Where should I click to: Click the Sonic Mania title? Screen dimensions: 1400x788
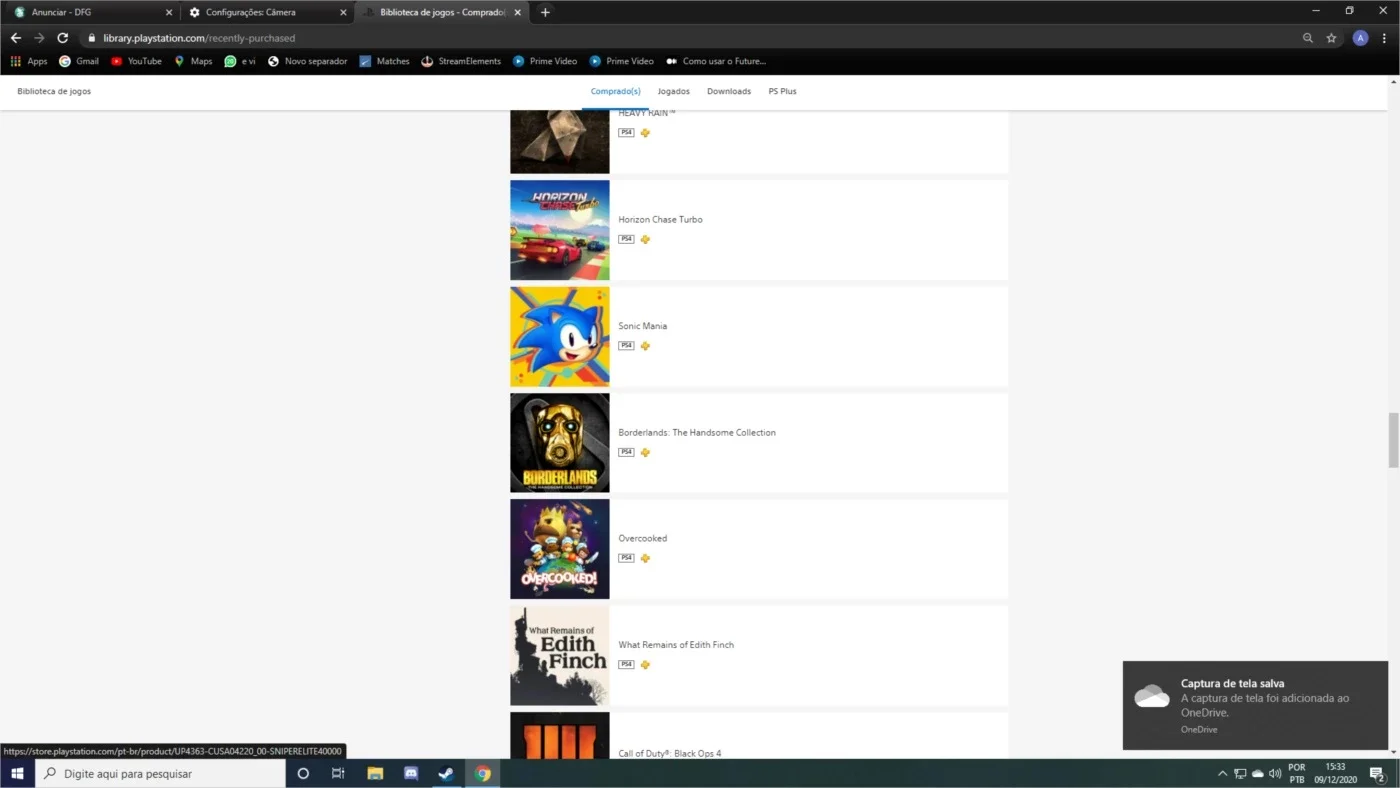(642, 326)
